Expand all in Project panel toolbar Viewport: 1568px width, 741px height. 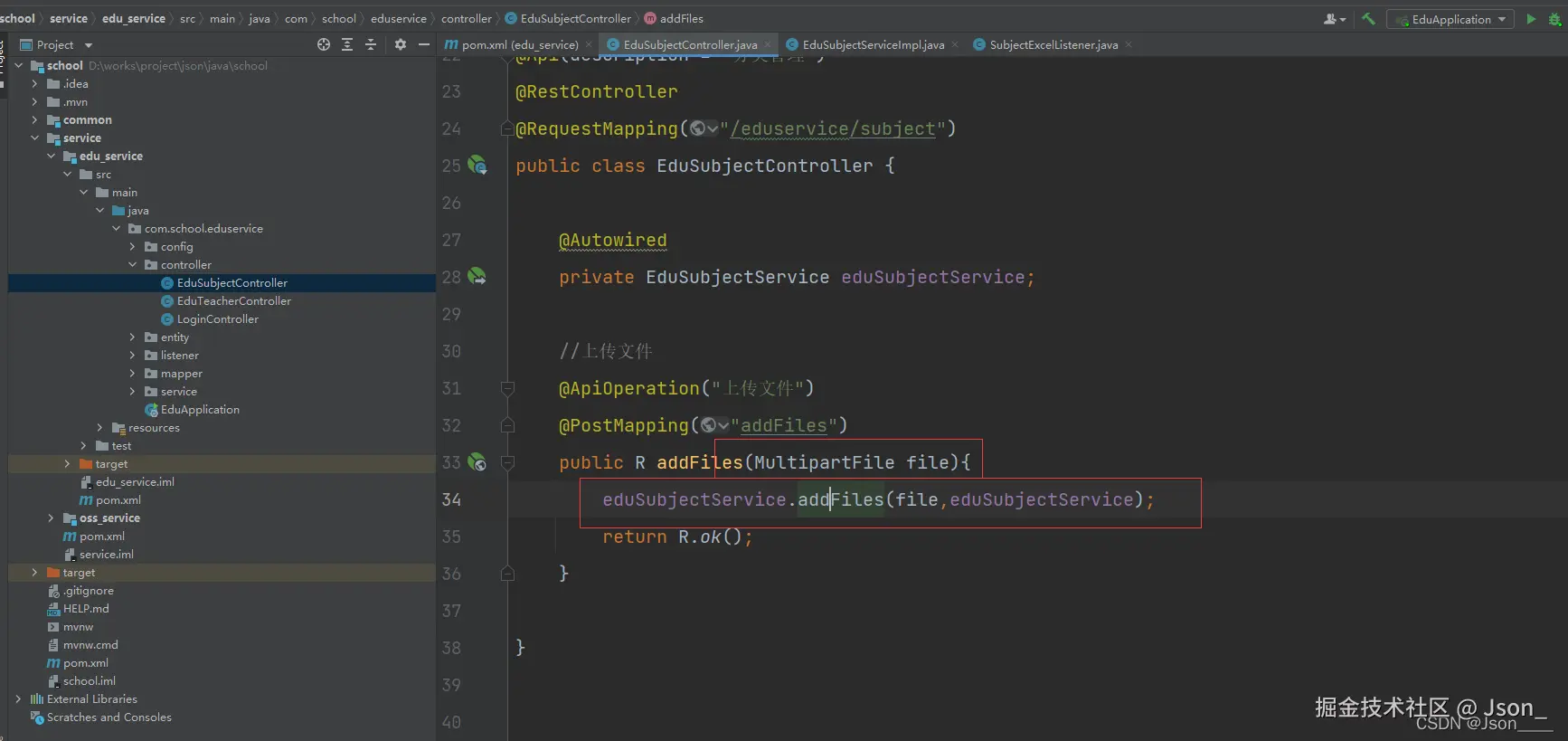click(x=347, y=44)
